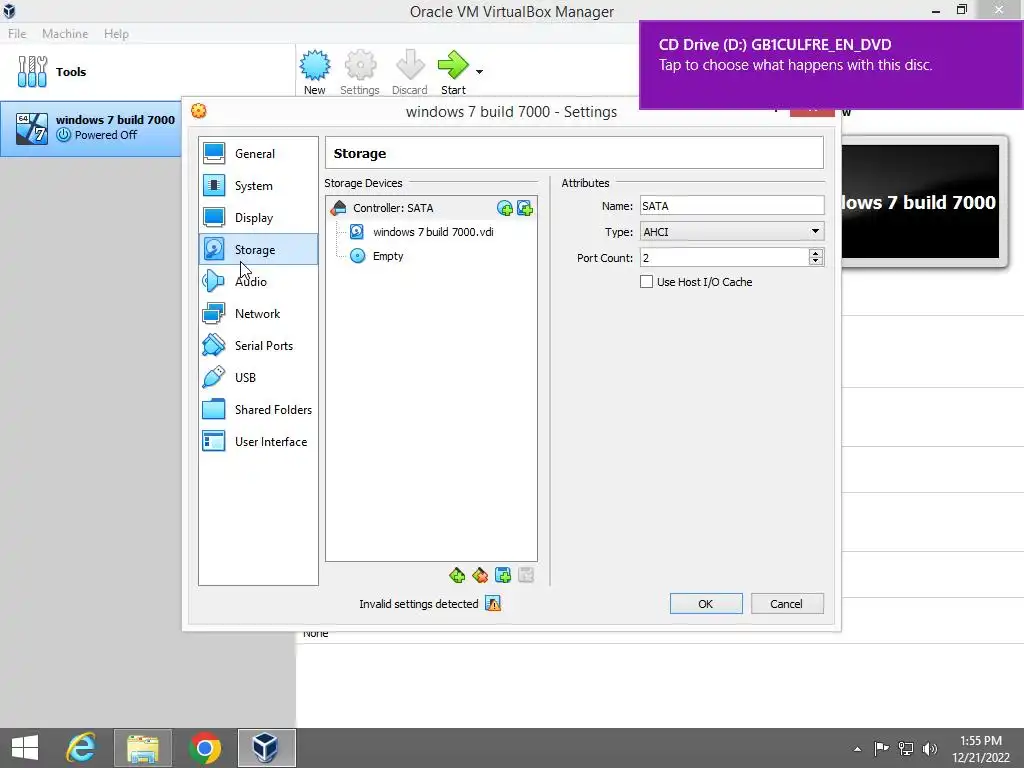This screenshot has width=1024, height=768.
Task: Open the Shared Folders settings category
Action: (x=258, y=409)
